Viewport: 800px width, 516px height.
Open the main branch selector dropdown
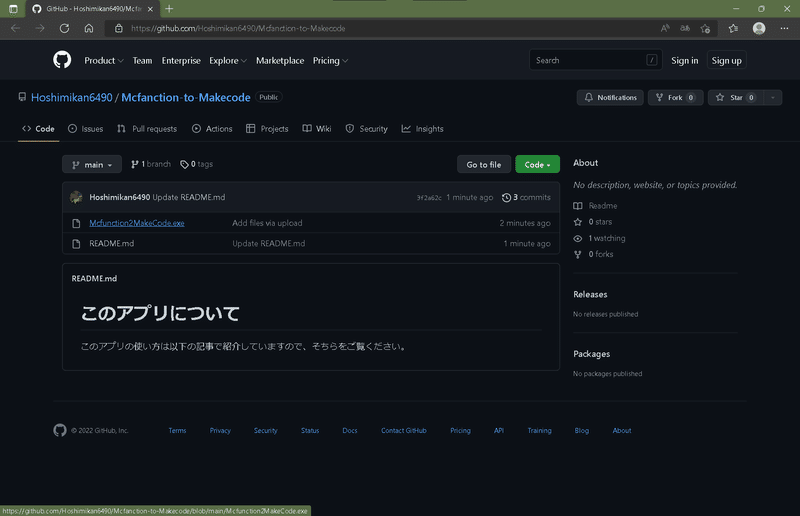(x=92, y=164)
